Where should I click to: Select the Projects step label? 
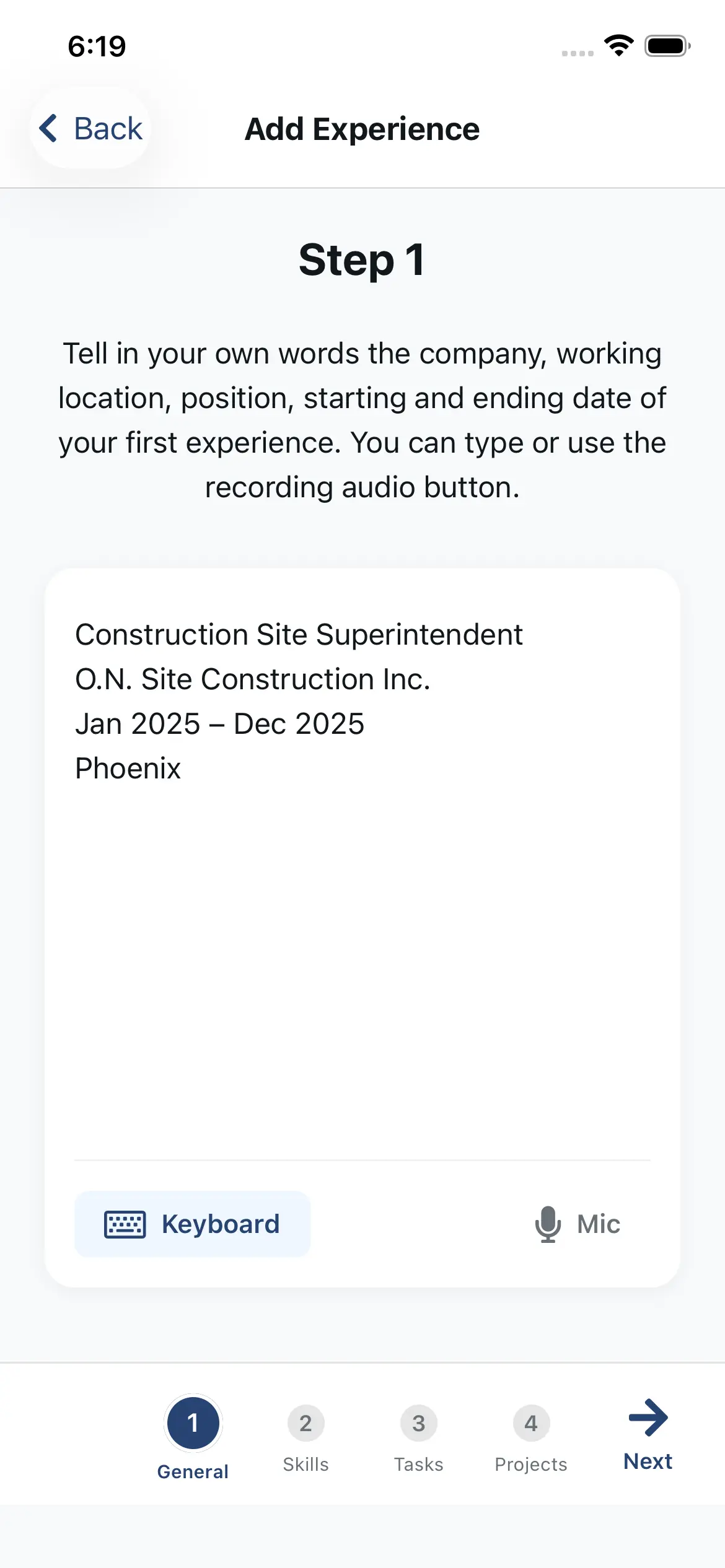pos(531,1465)
